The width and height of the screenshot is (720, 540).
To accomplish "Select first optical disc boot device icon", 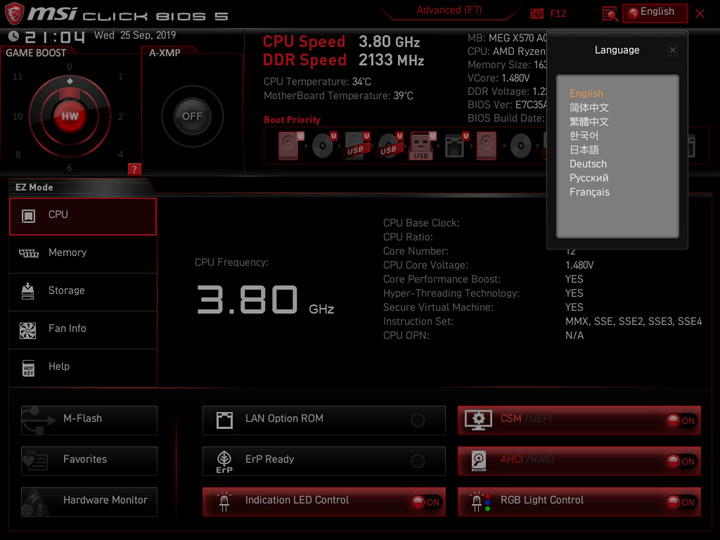I will [323, 146].
